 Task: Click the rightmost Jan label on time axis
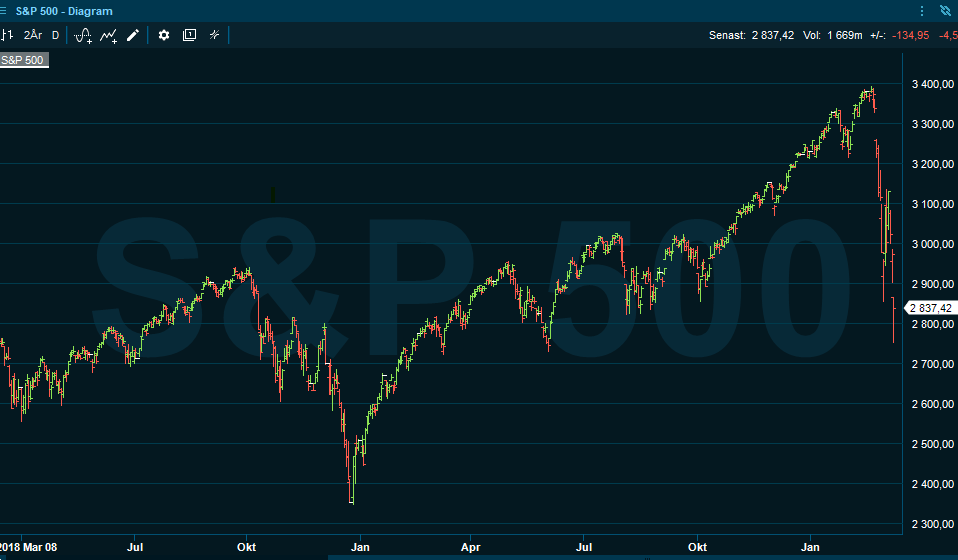coord(810,547)
